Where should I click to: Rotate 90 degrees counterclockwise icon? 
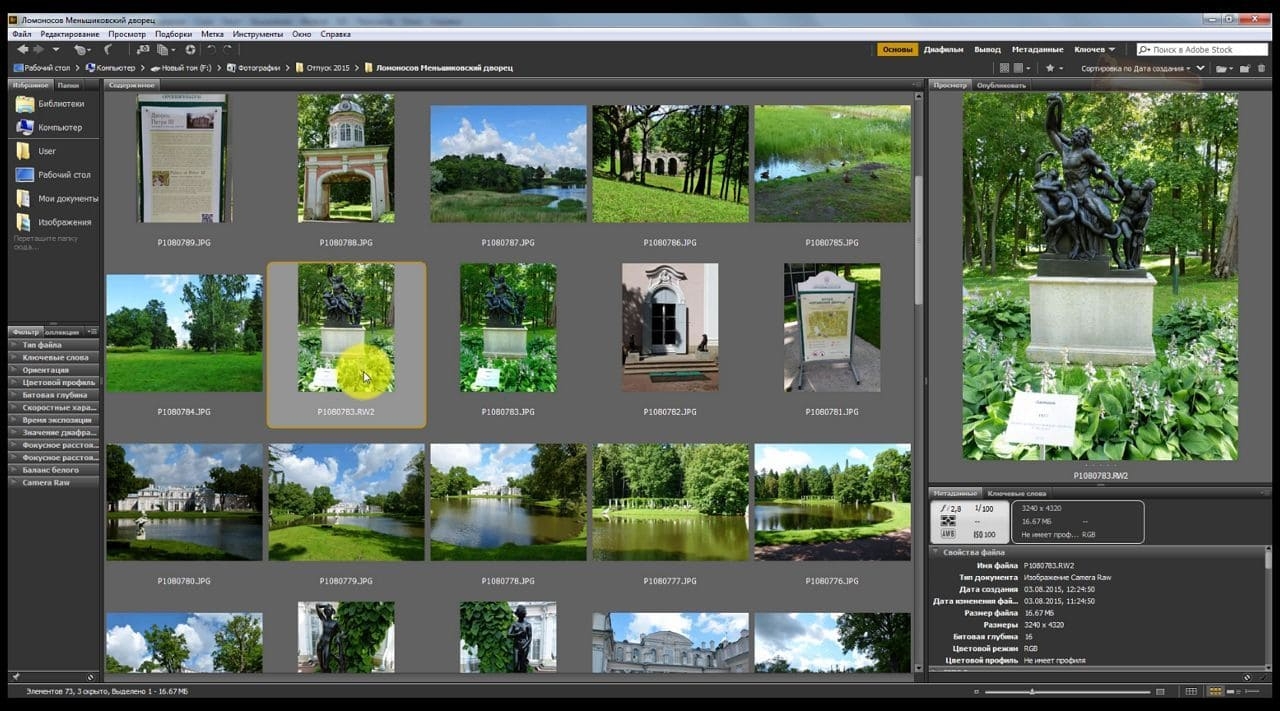point(211,49)
